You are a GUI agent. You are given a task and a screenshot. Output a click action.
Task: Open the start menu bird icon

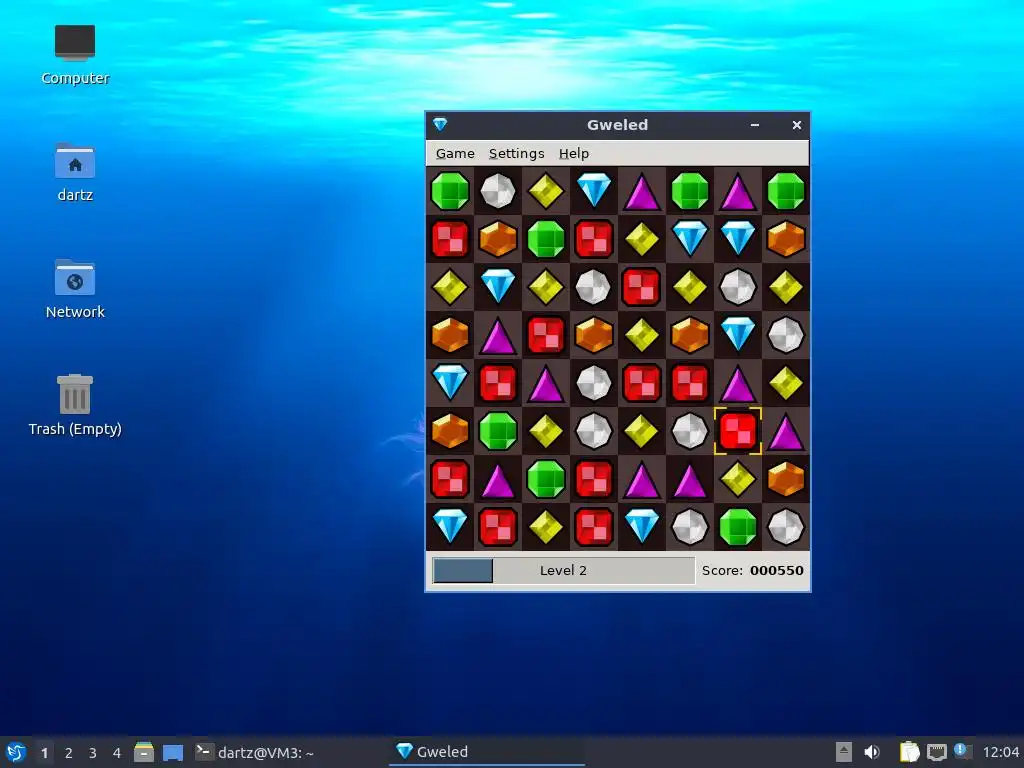[16, 752]
